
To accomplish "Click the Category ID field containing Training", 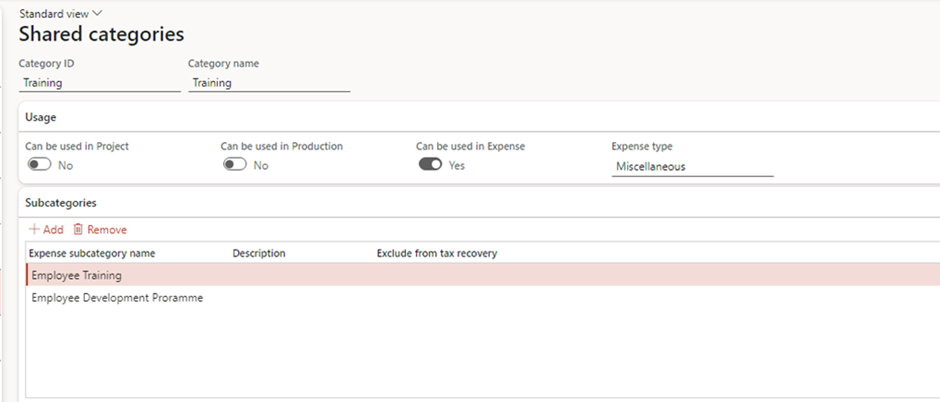I will 100,83.
